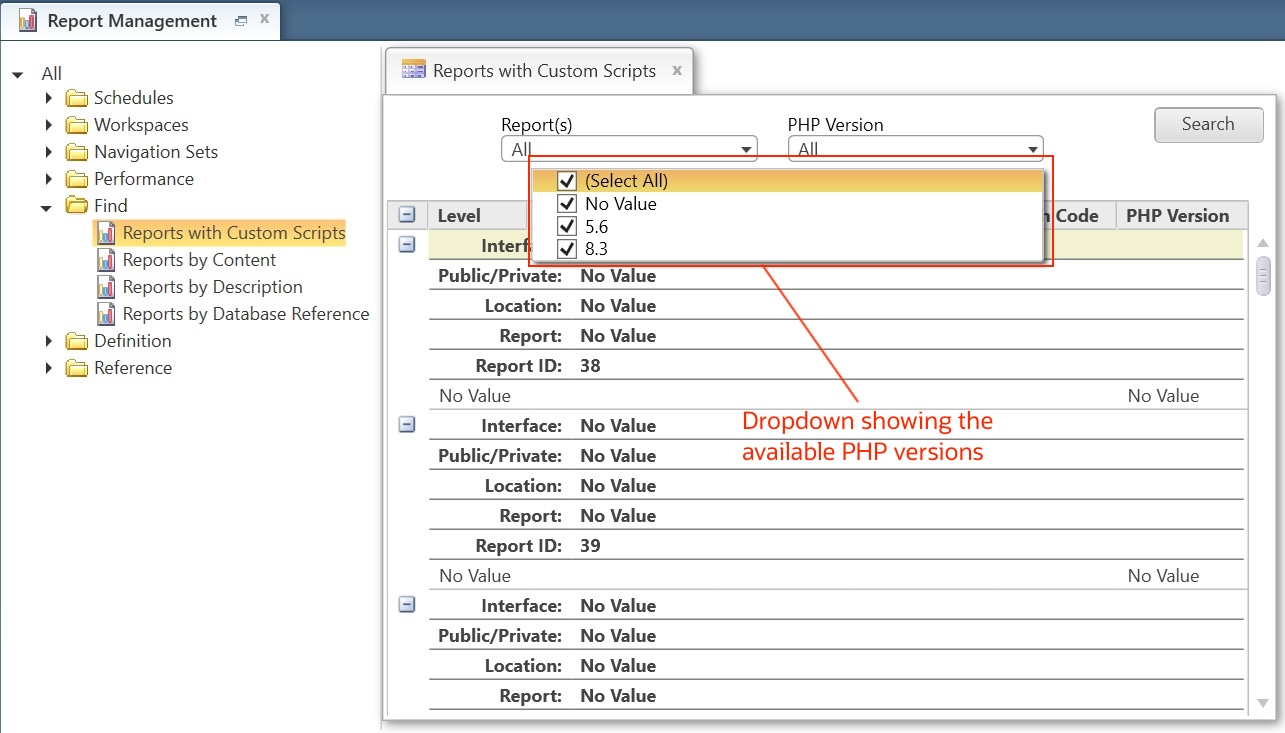The height and width of the screenshot is (733, 1285).
Task: Collapse the third report group below ID 39
Action: [x=407, y=605]
